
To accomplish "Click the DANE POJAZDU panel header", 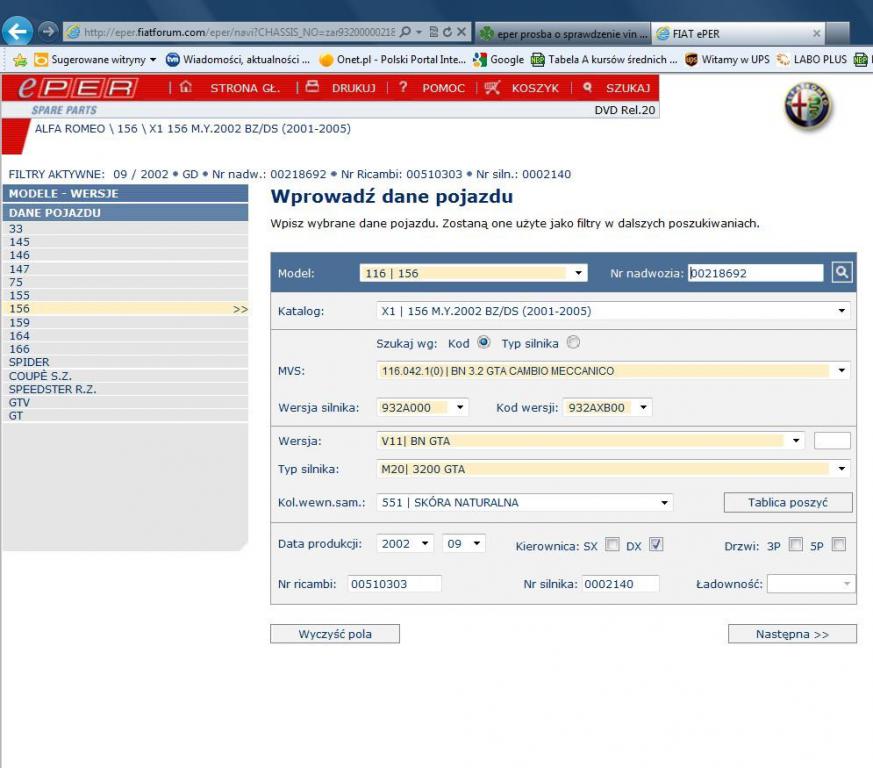I will click(125, 213).
